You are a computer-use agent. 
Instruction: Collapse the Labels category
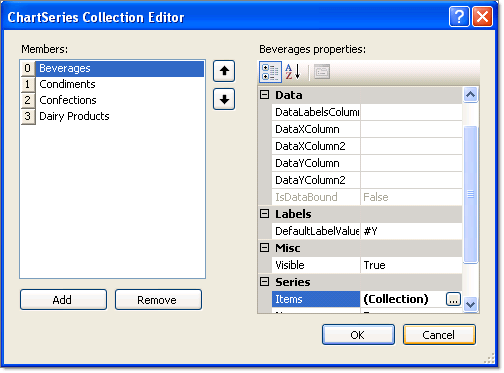[x=264, y=214]
